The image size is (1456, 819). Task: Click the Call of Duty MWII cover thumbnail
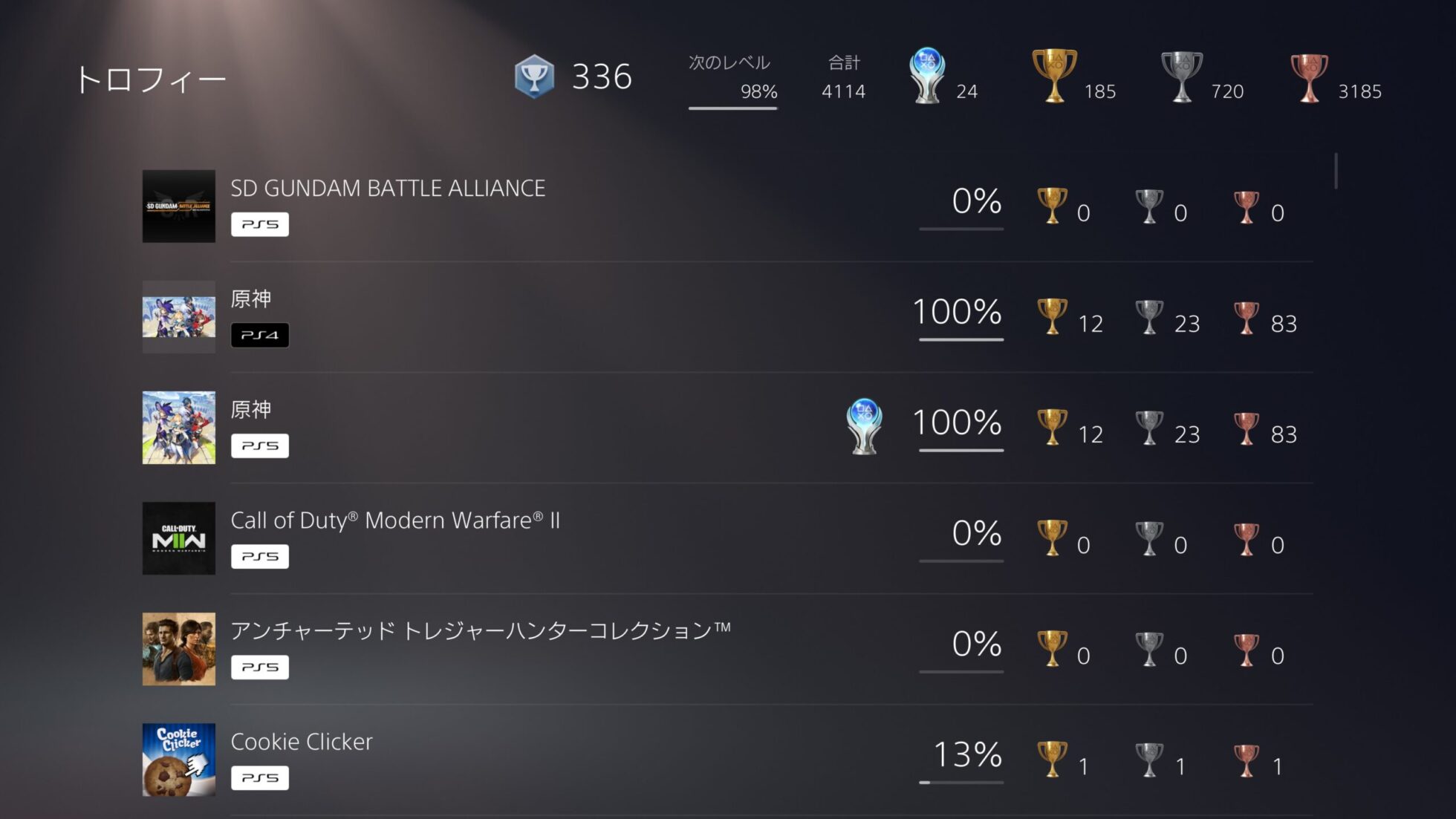click(x=179, y=538)
